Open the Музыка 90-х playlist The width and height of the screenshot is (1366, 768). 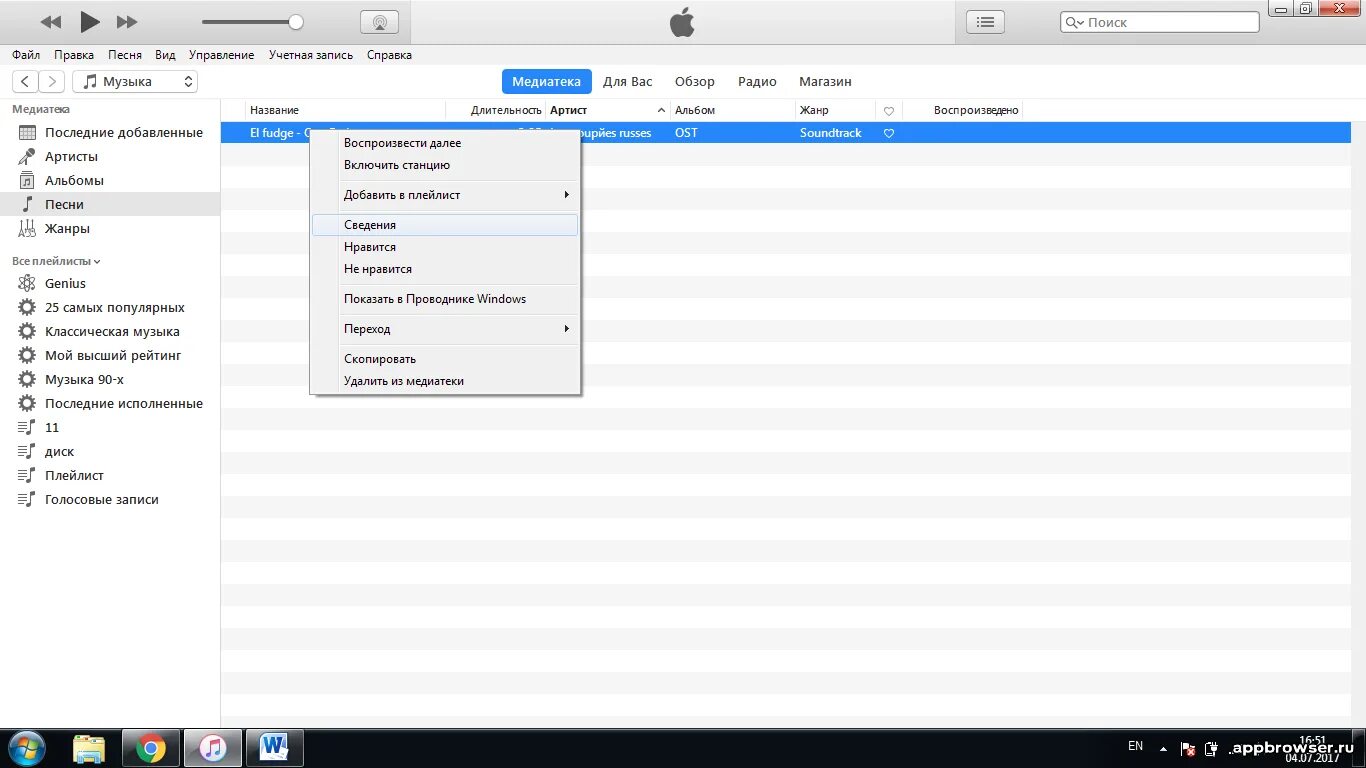tap(110, 379)
